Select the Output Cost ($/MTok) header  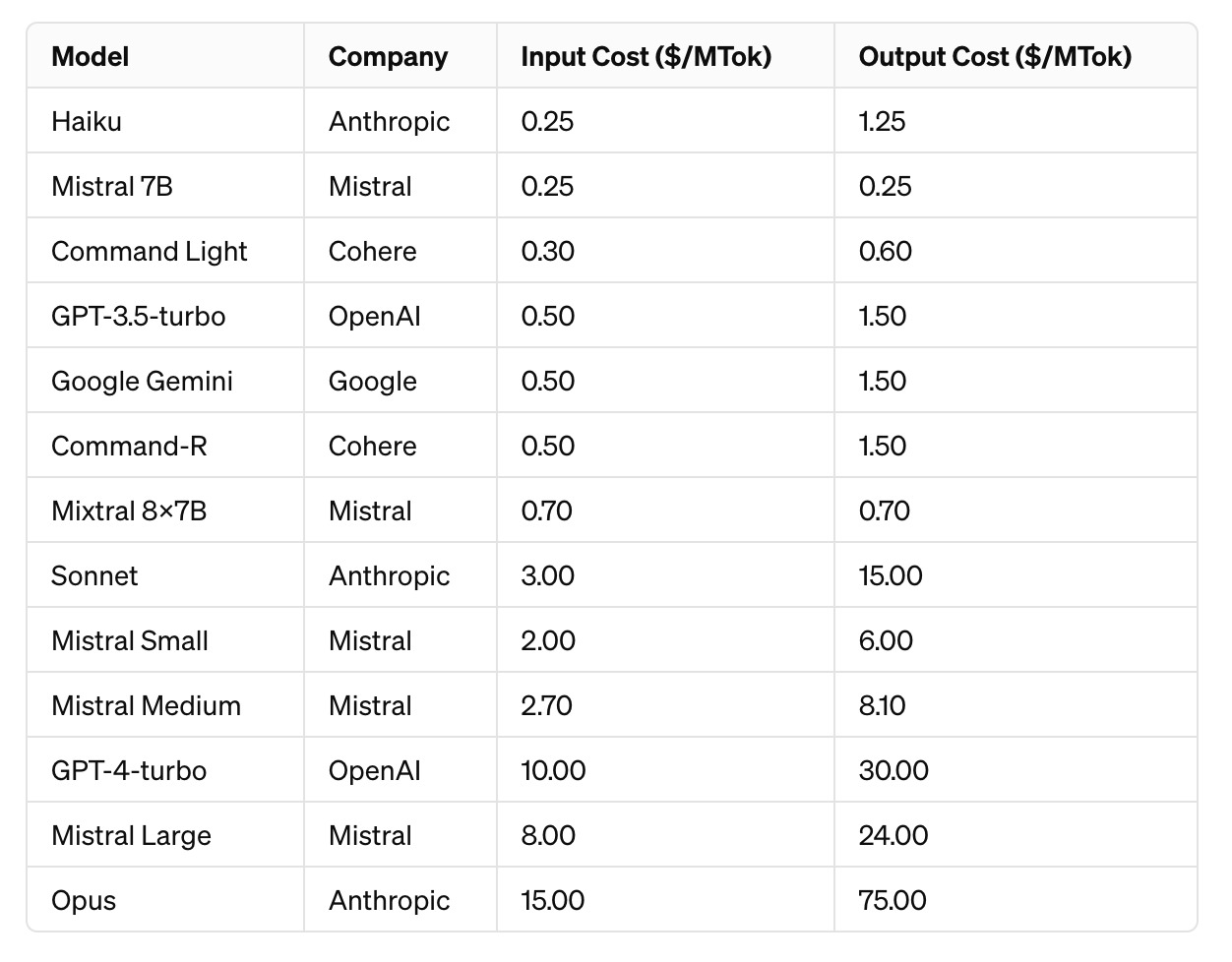point(995,57)
